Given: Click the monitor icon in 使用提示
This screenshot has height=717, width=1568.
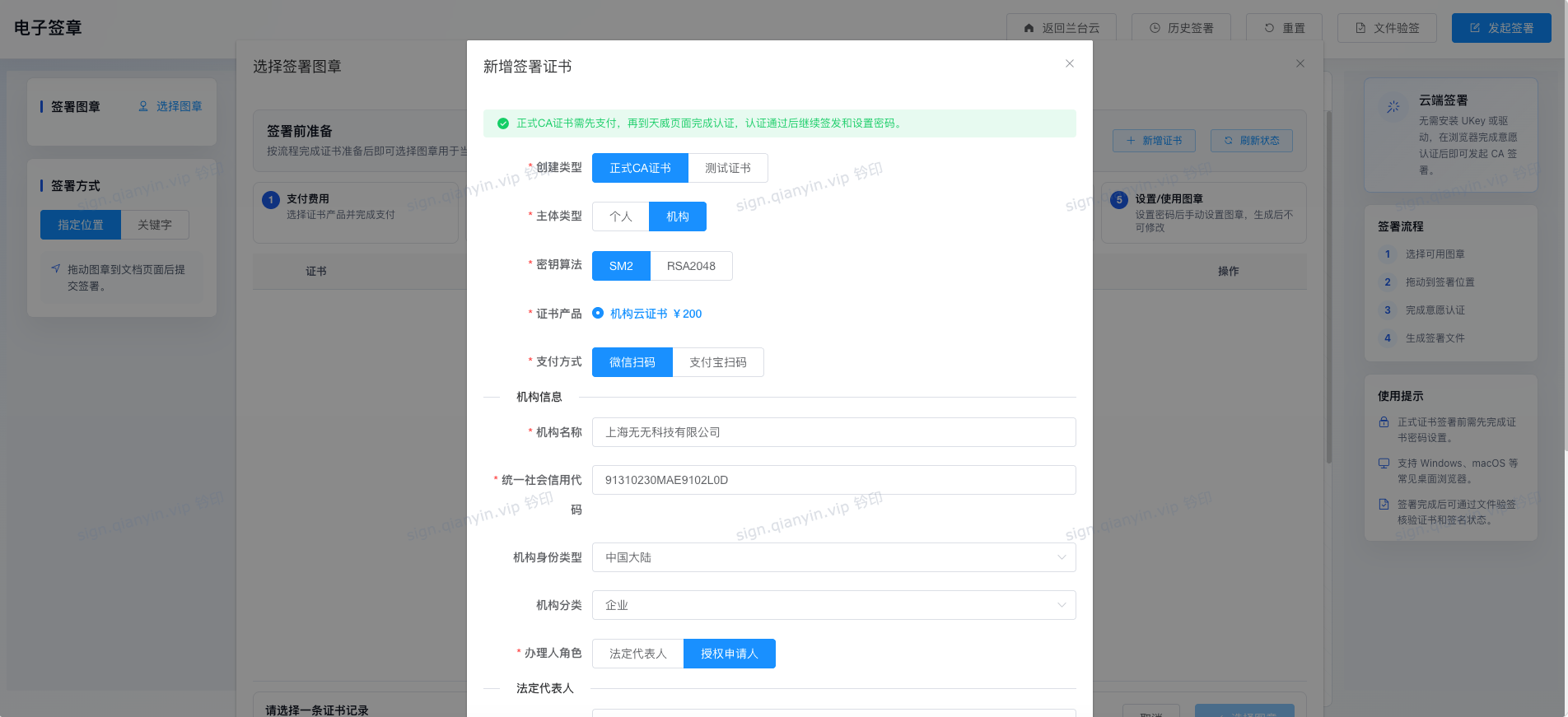Looking at the screenshot, I should 1384,463.
